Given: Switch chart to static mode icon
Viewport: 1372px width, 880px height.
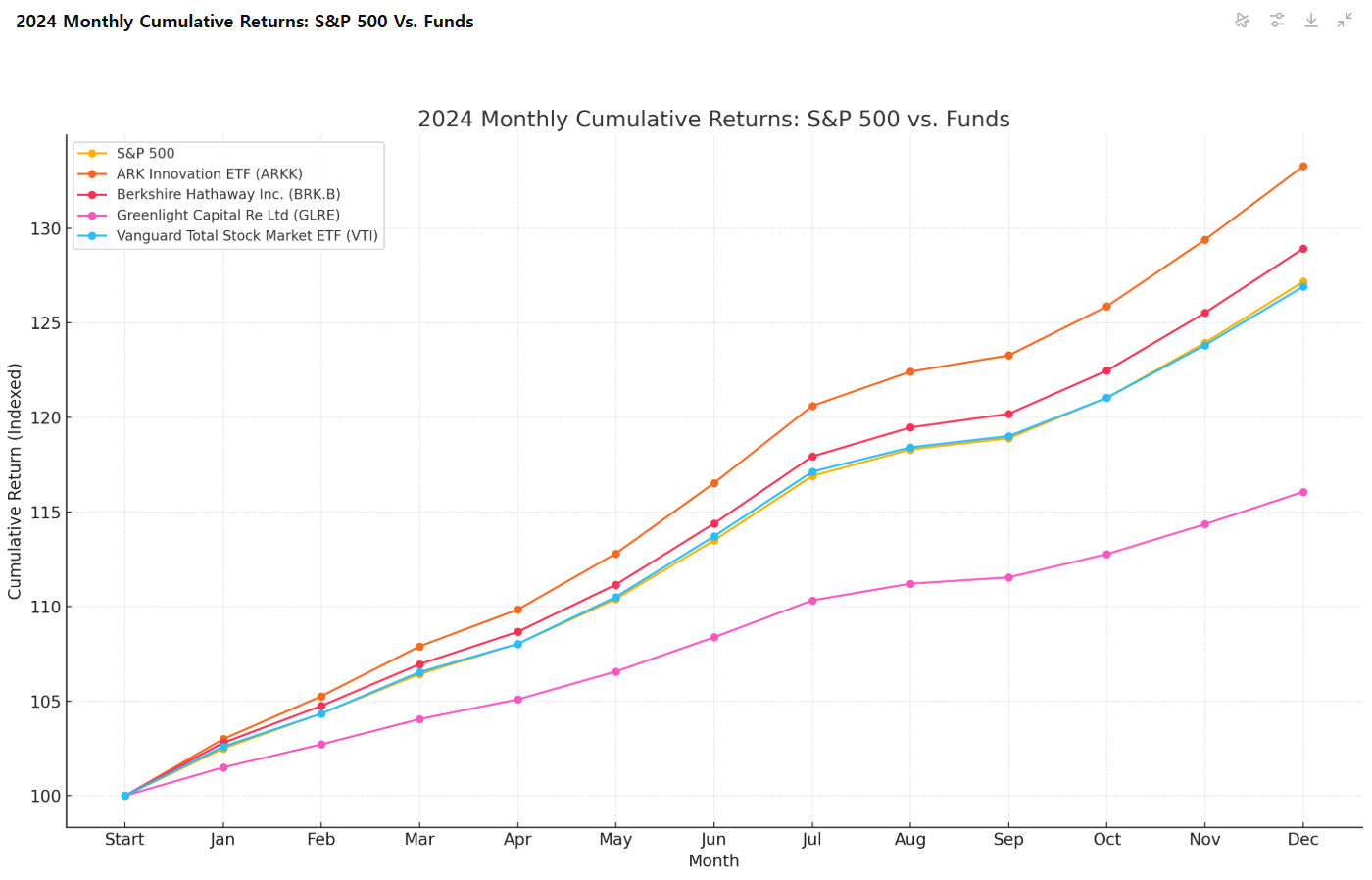Looking at the screenshot, I should [1243, 20].
